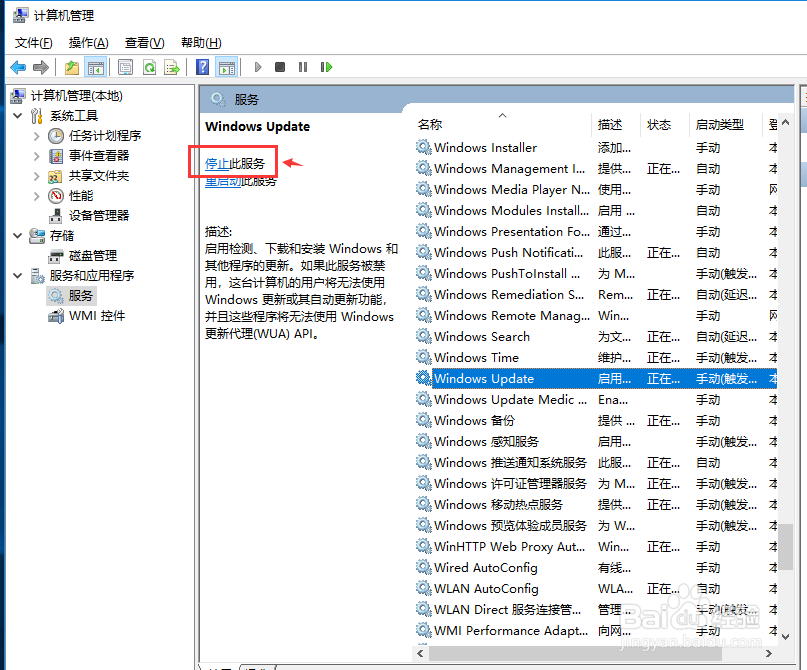Click the 重启动 link to restart service
807x670 pixels.
pyautogui.click(x=223, y=182)
